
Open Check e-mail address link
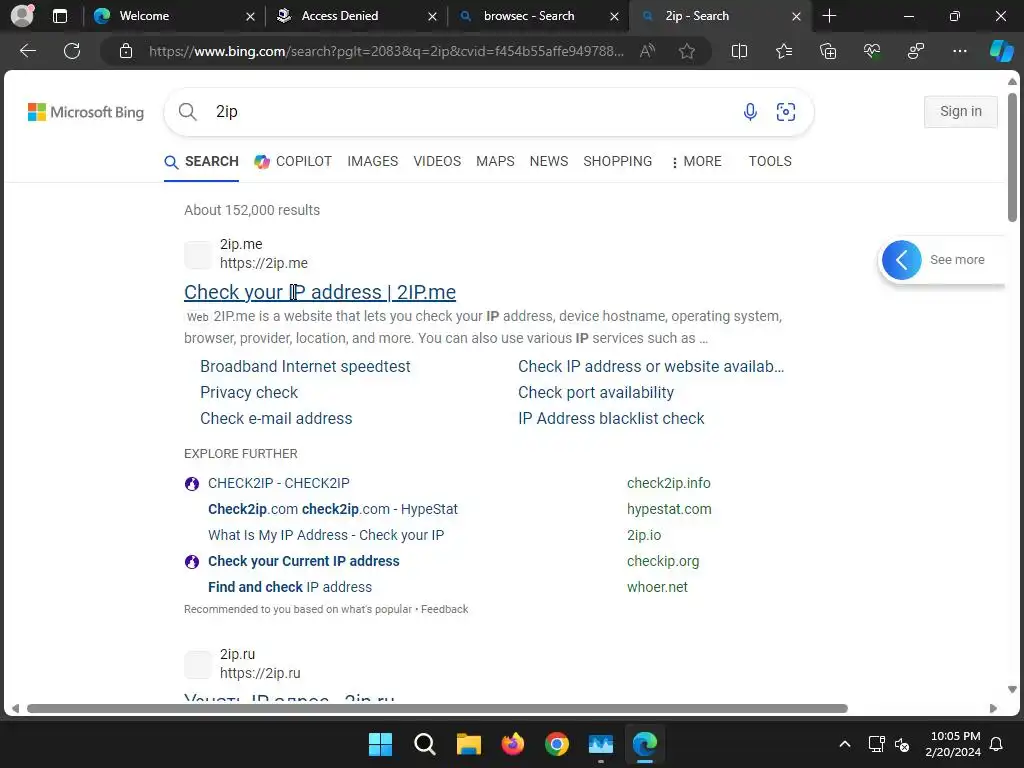click(x=276, y=419)
